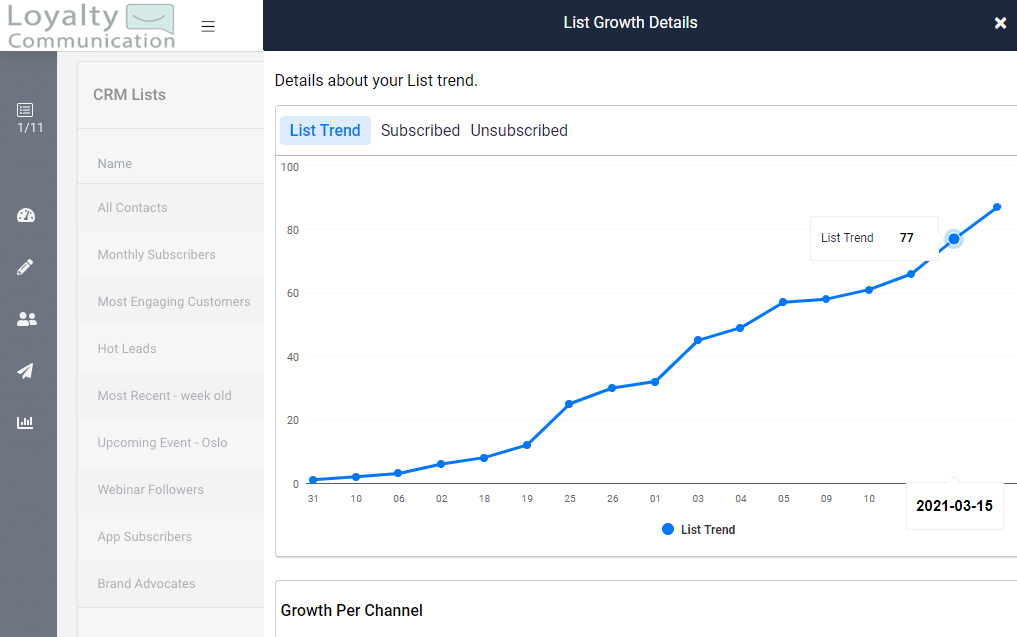
Task: Switch to the Subscribed tab
Action: (420, 130)
